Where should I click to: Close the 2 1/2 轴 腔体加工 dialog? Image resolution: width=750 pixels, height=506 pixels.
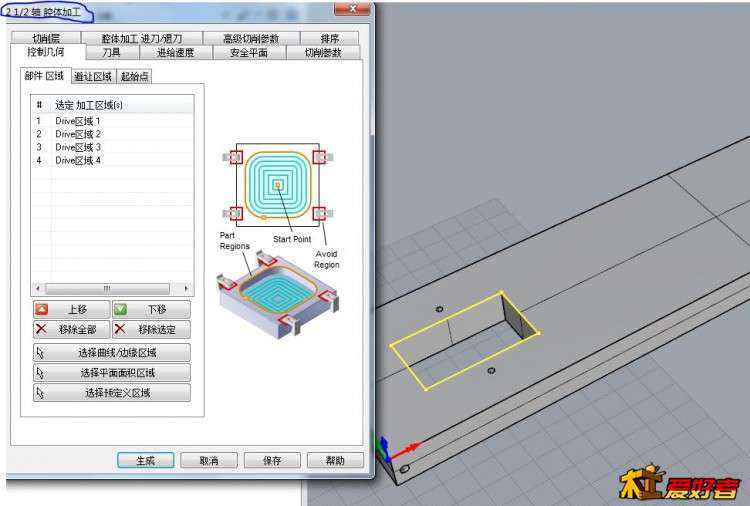coord(352,8)
